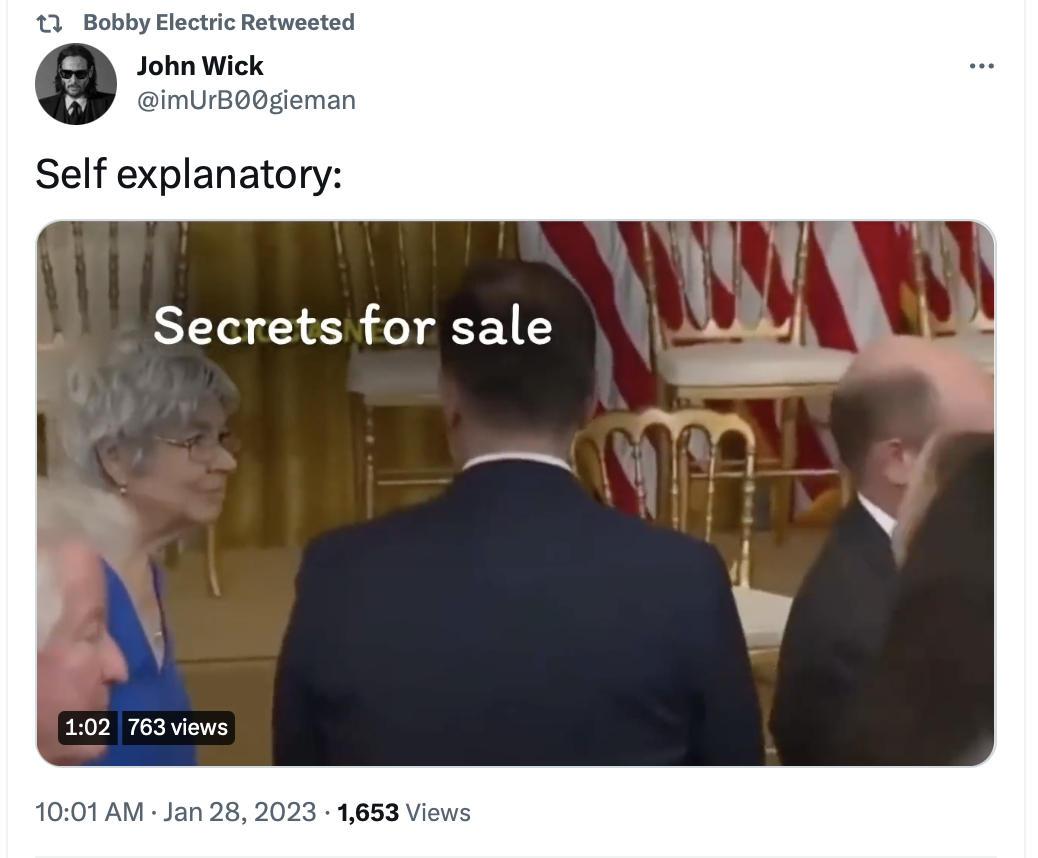Click the retweet icon beside Bobby Electric
Image resolution: width=1038 pixels, height=858 pixels.
point(49,23)
